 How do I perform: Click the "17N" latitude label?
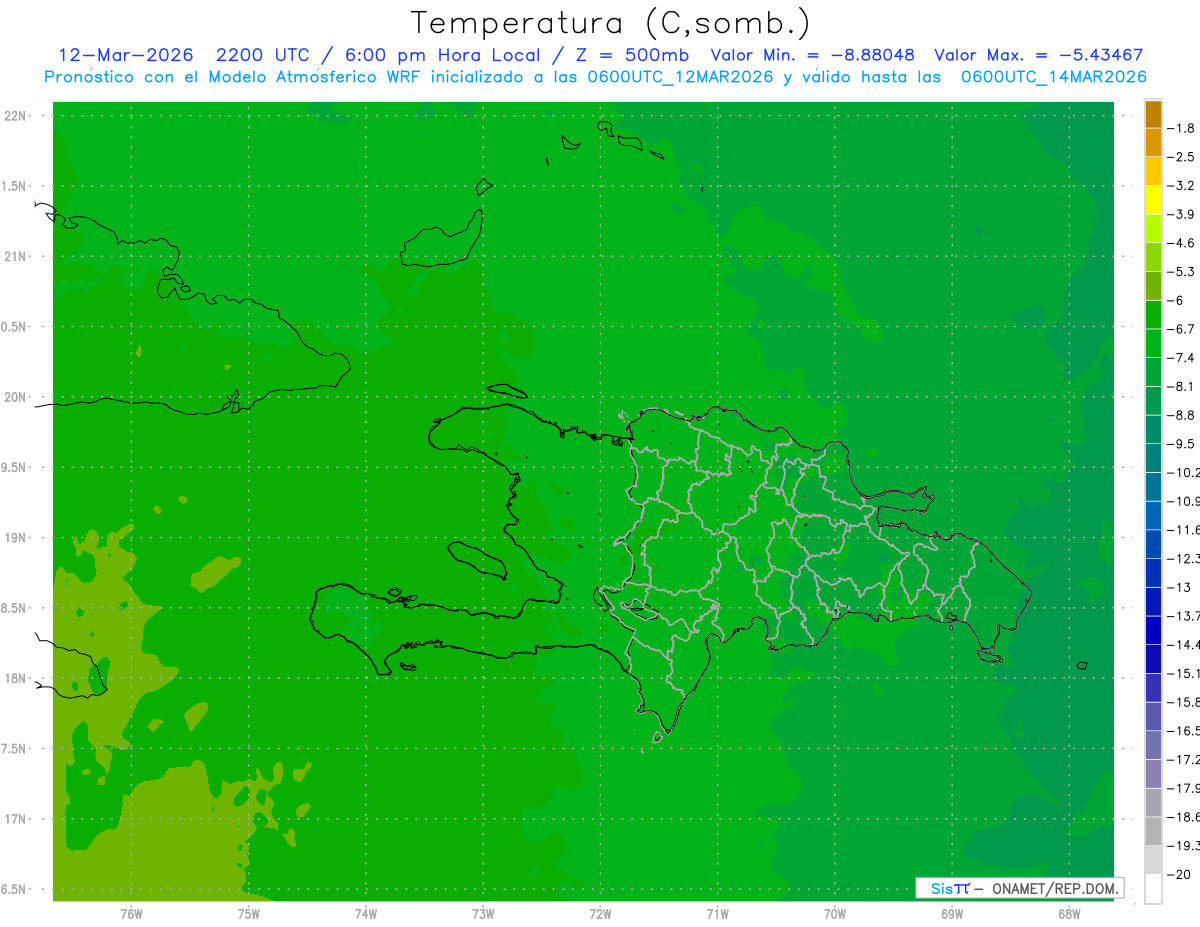point(15,819)
